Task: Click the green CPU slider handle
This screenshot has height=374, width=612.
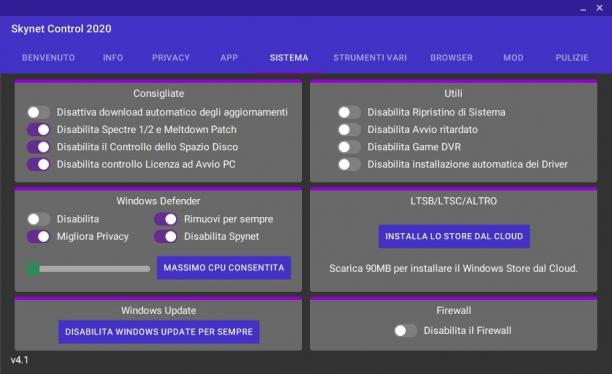Action: 33,269
